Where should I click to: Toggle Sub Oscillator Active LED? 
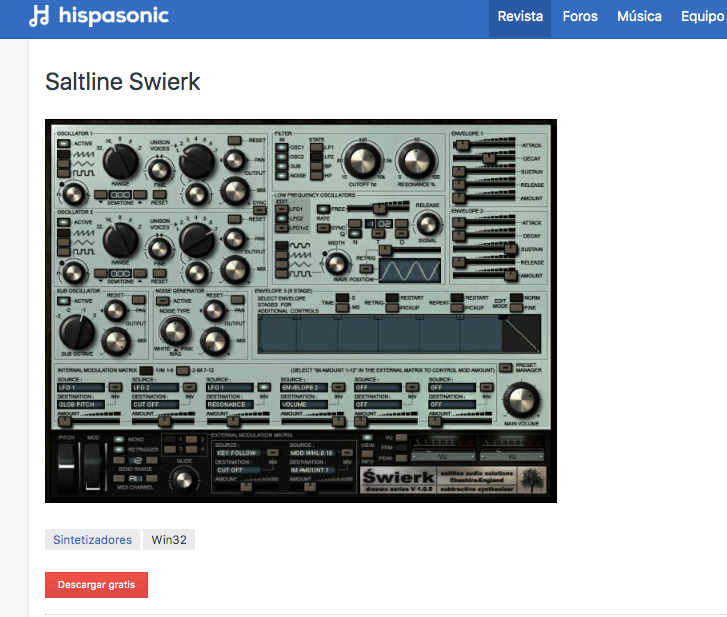pos(64,301)
